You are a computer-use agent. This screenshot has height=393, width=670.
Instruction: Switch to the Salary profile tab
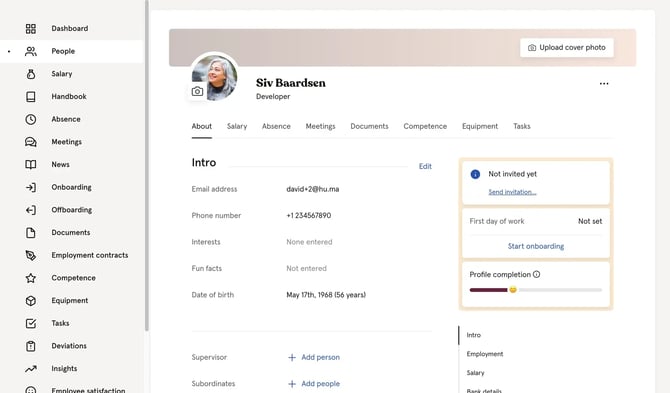point(237,126)
